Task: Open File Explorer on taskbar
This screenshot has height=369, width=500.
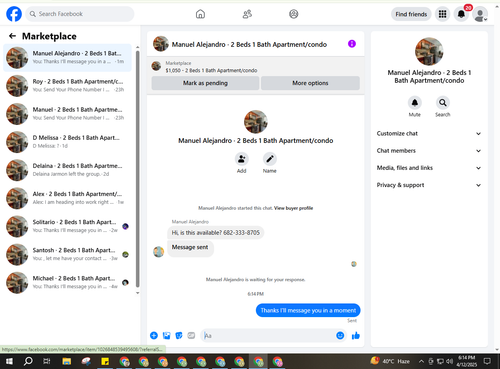Action: point(67,361)
